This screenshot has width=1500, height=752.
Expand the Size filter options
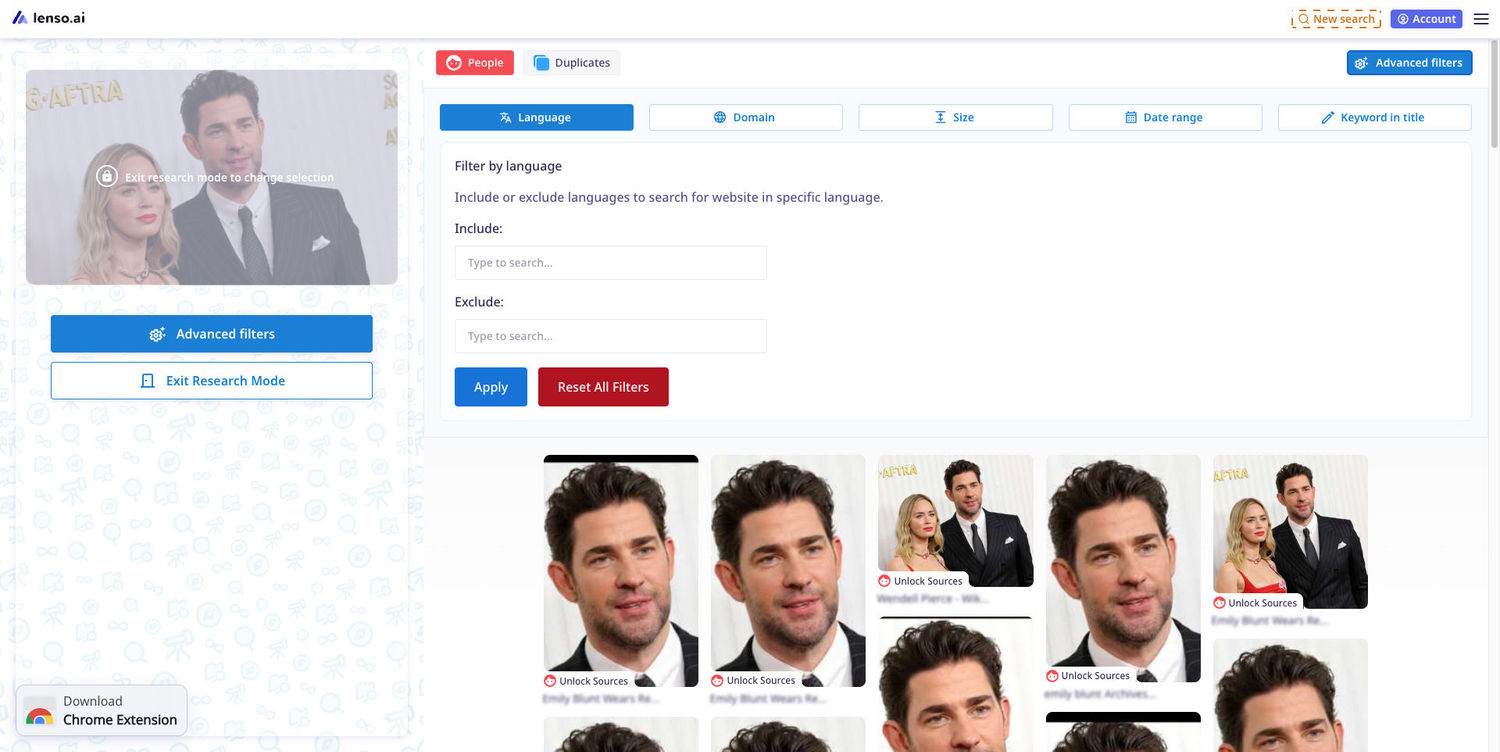pos(955,117)
